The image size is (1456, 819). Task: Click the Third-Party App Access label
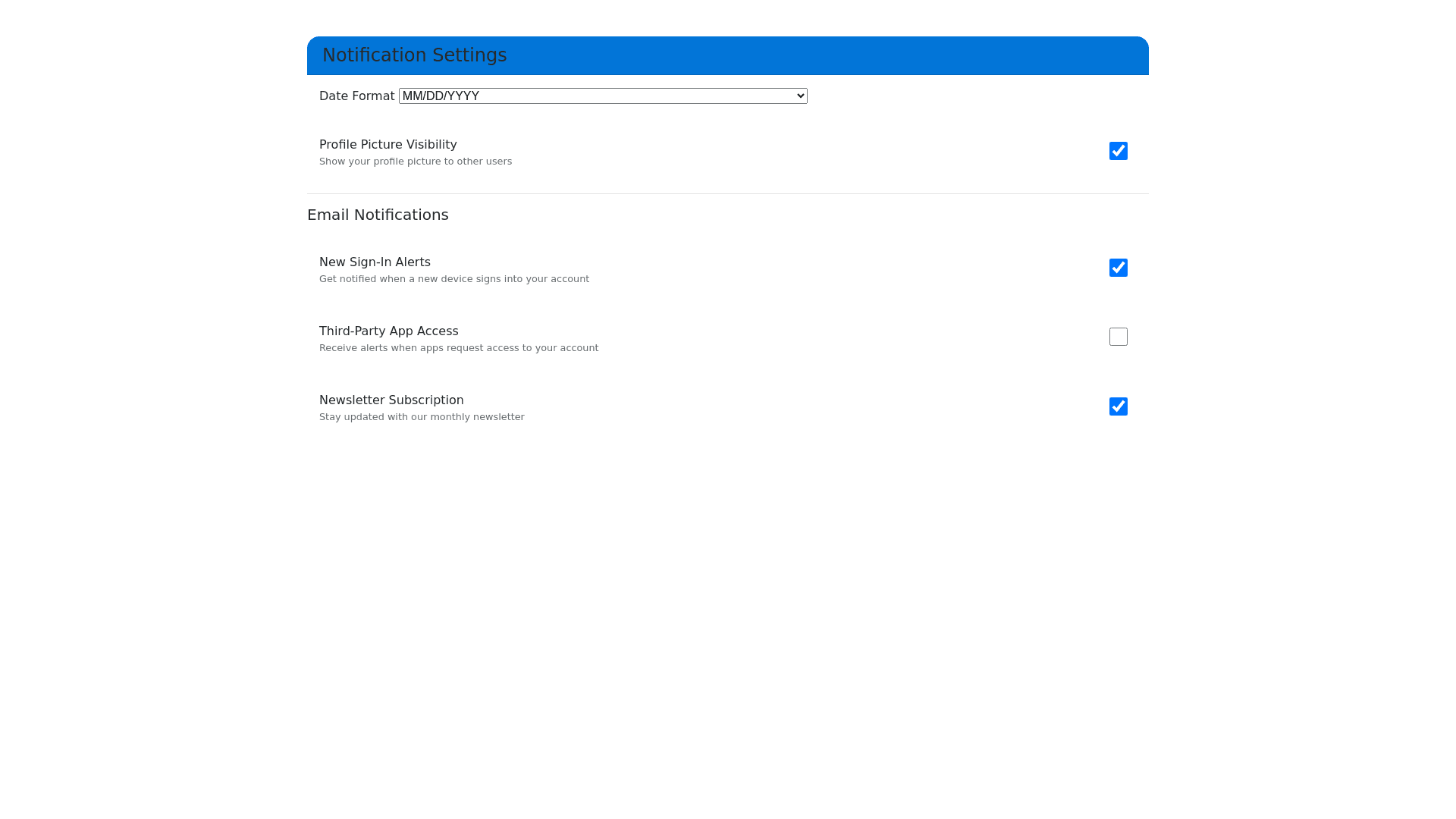[x=388, y=331]
